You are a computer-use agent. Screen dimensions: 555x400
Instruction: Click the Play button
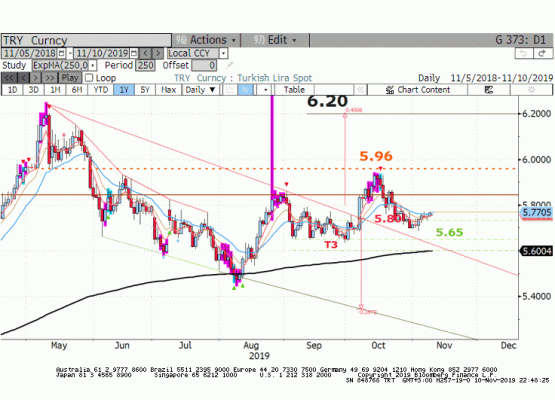pyautogui.click(x=70, y=78)
